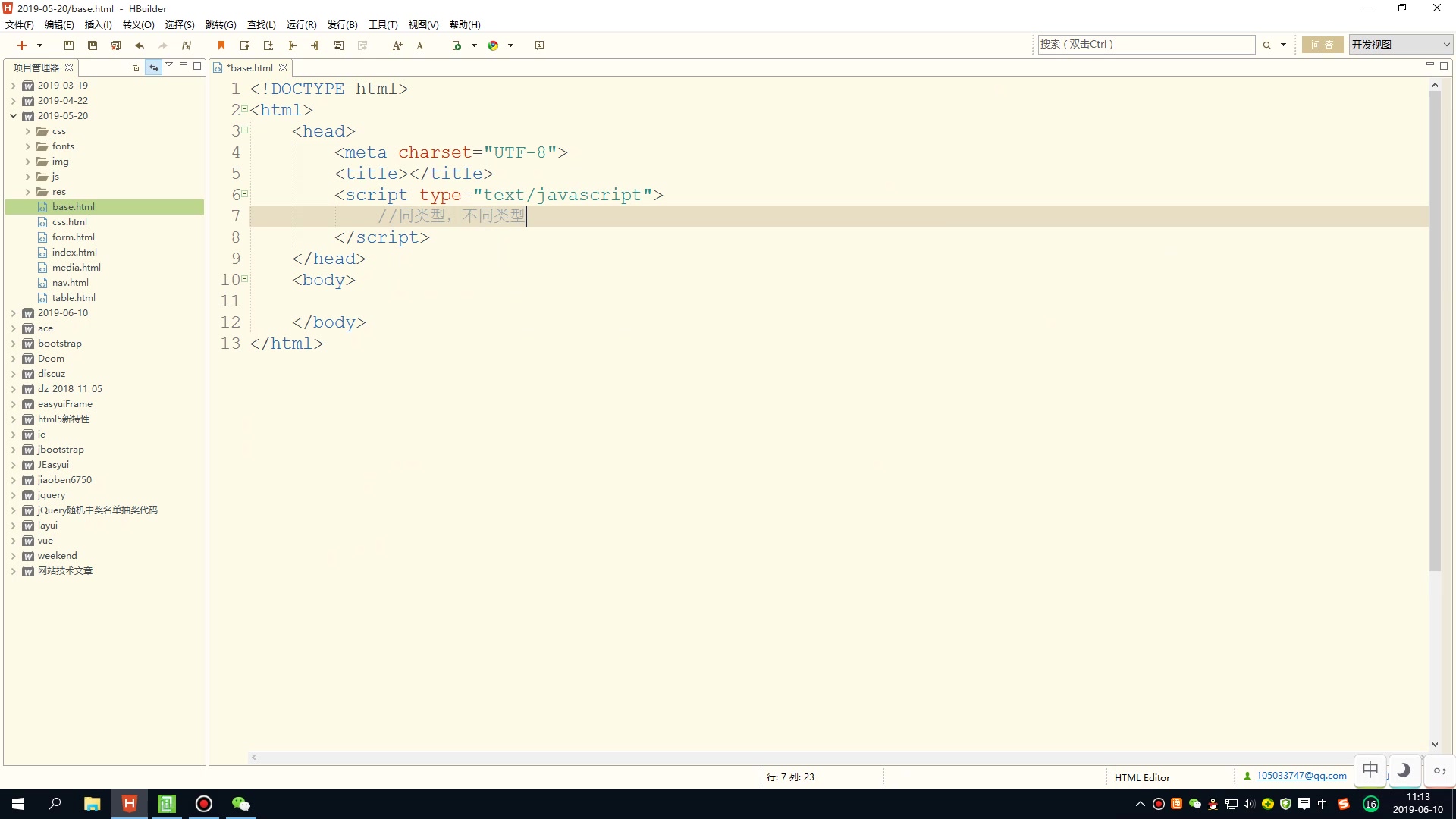The height and width of the screenshot is (819, 1456).
Task: Select index.html in the project tree
Action: (x=74, y=253)
